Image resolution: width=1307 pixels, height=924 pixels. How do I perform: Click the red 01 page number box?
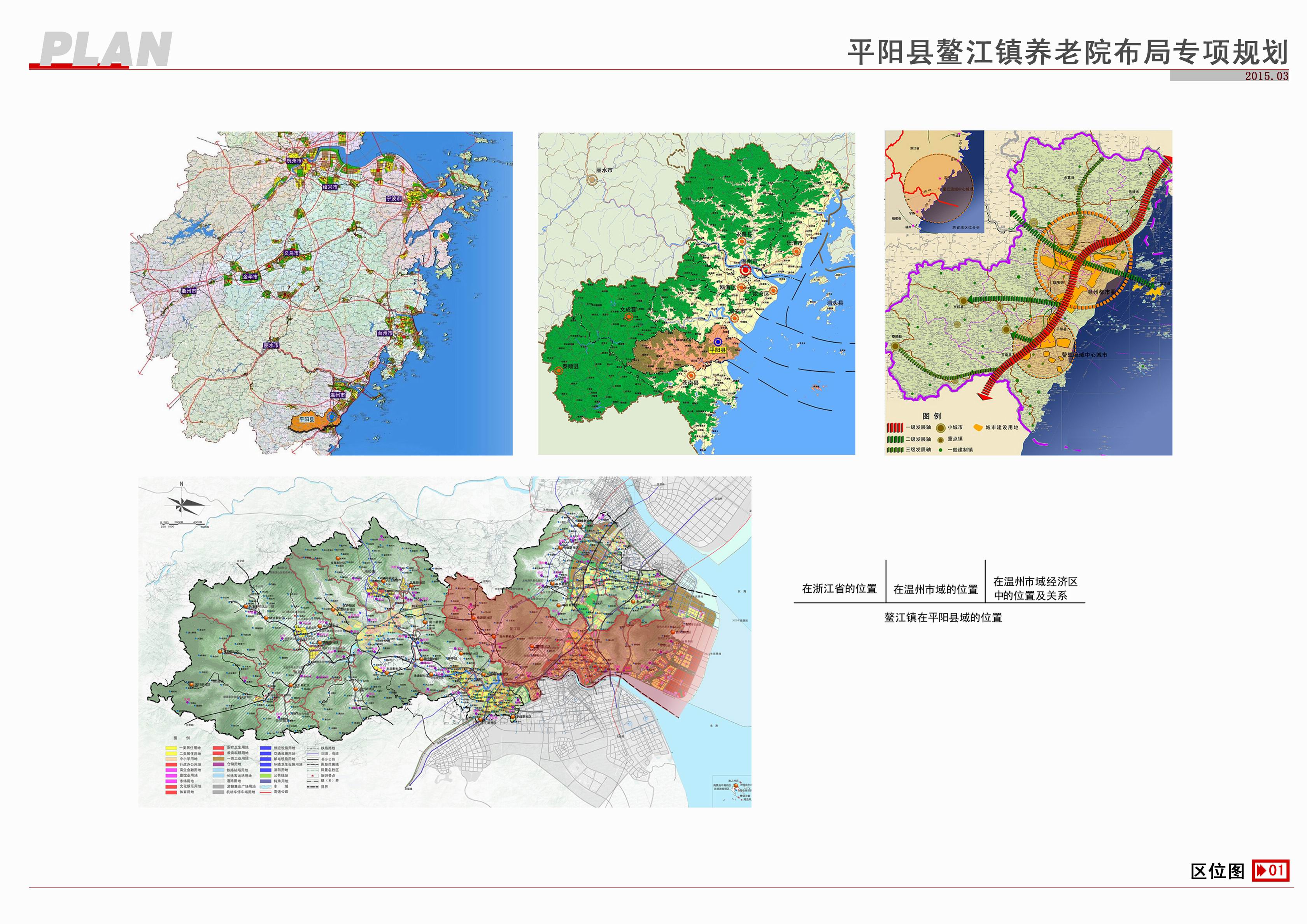pyautogui.click(x=1270, y=870)
